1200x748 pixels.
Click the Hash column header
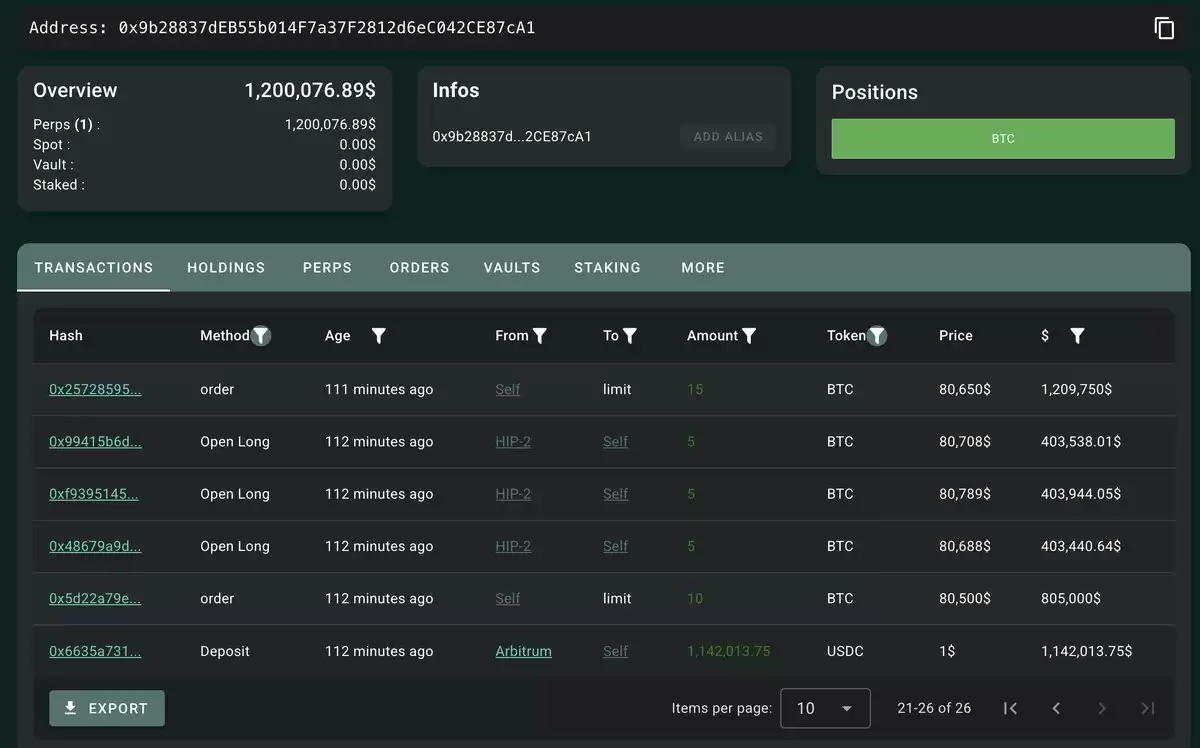pos(66,336)
